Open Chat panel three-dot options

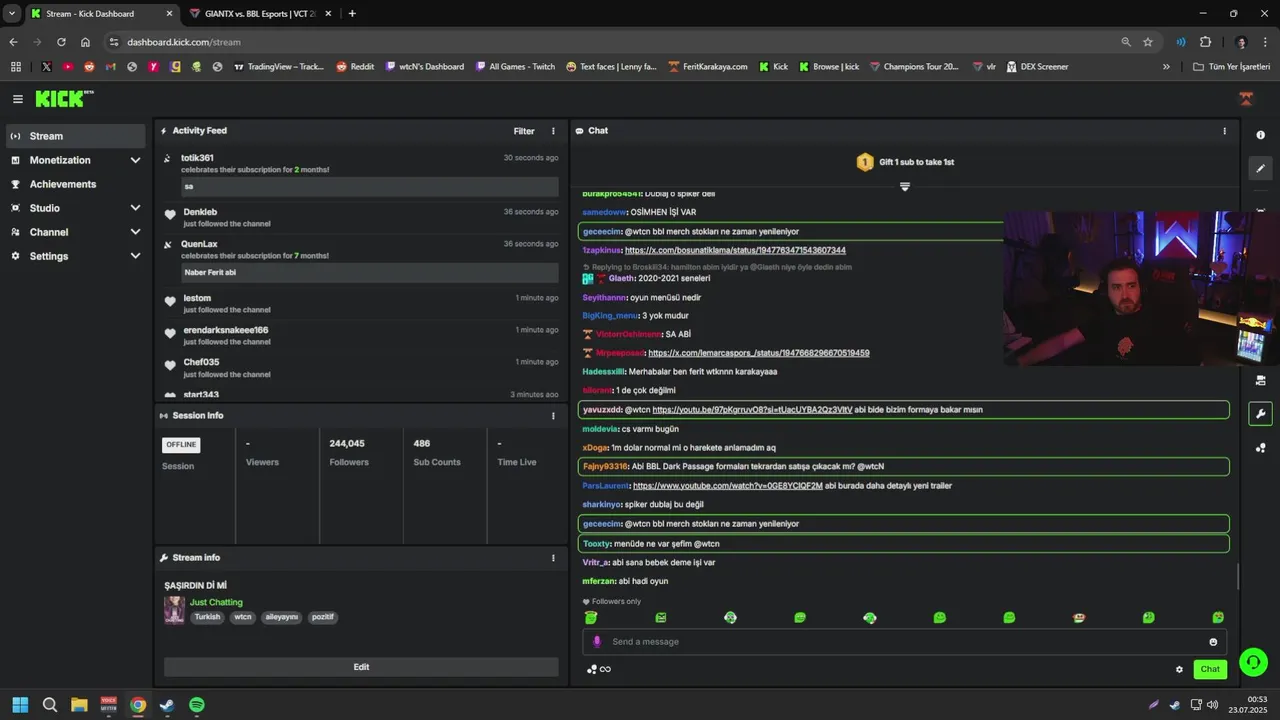(1224, 131)
